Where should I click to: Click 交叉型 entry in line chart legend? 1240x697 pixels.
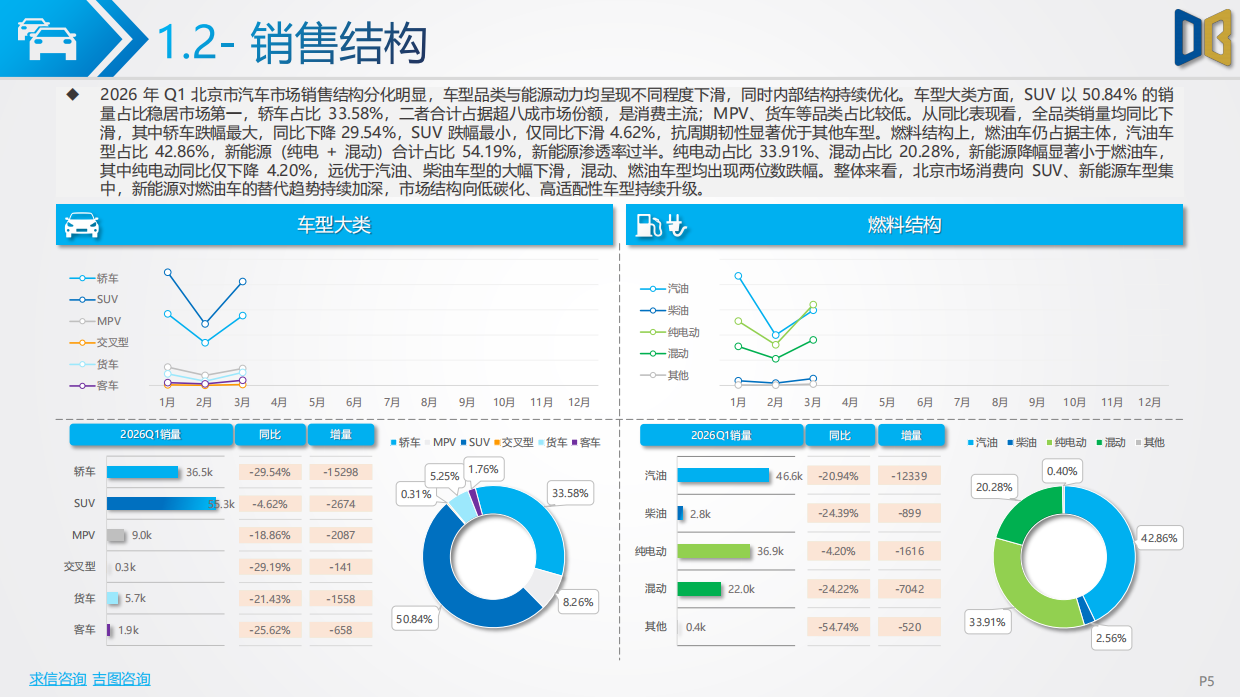pyautogui.click(x=98, y=342)
